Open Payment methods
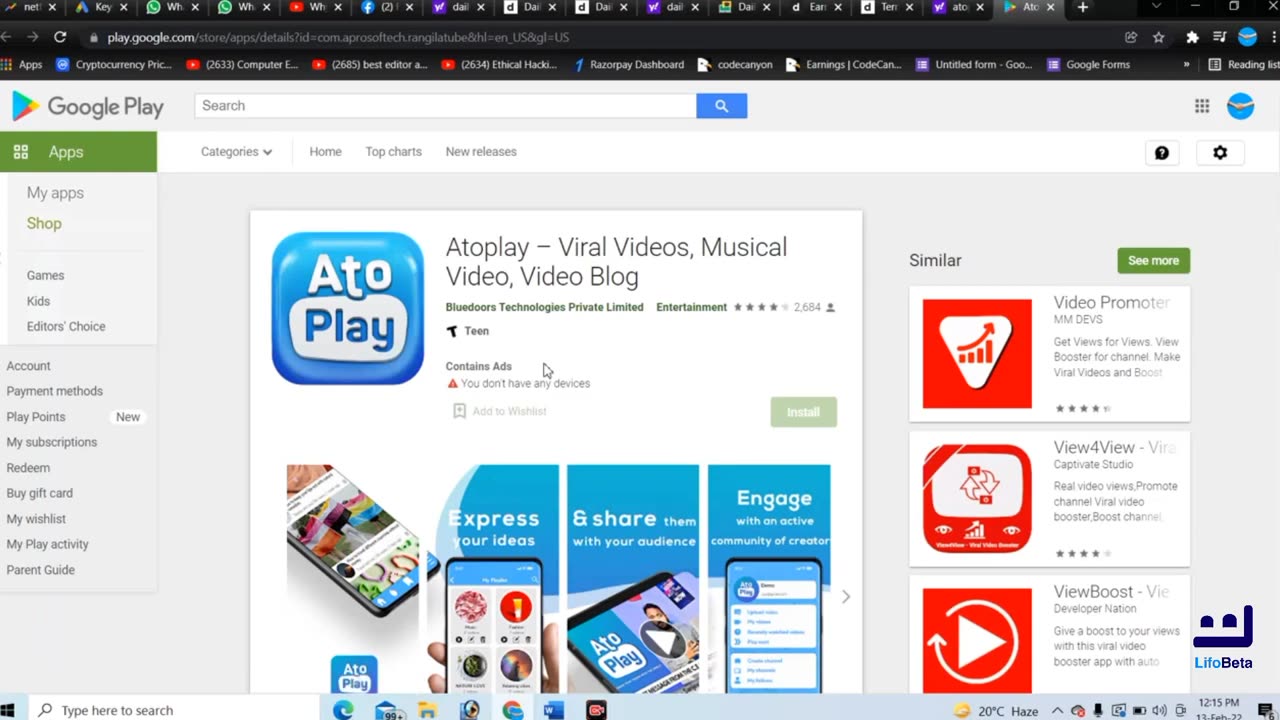The width and height of the screenshot is (1280, 720). tap(55, 391)
